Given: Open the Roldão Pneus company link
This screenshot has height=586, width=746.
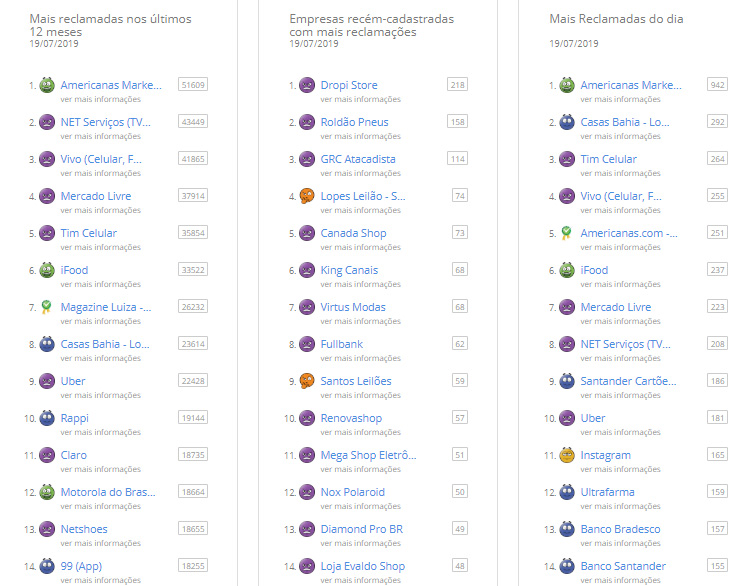Looking at the screenshot, I should click(354, 123).
